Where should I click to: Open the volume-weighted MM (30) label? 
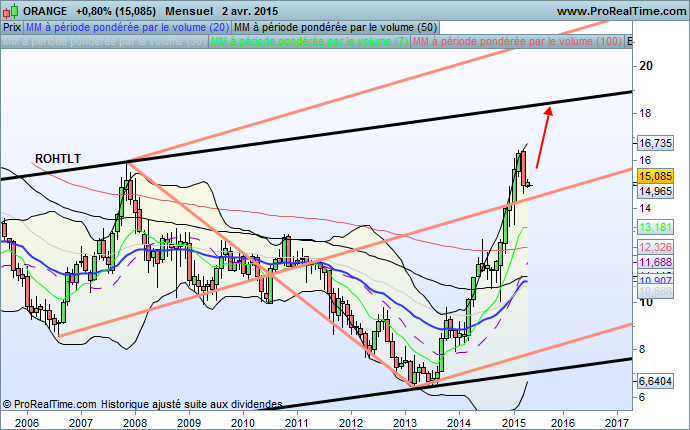(x=104, y=41)
